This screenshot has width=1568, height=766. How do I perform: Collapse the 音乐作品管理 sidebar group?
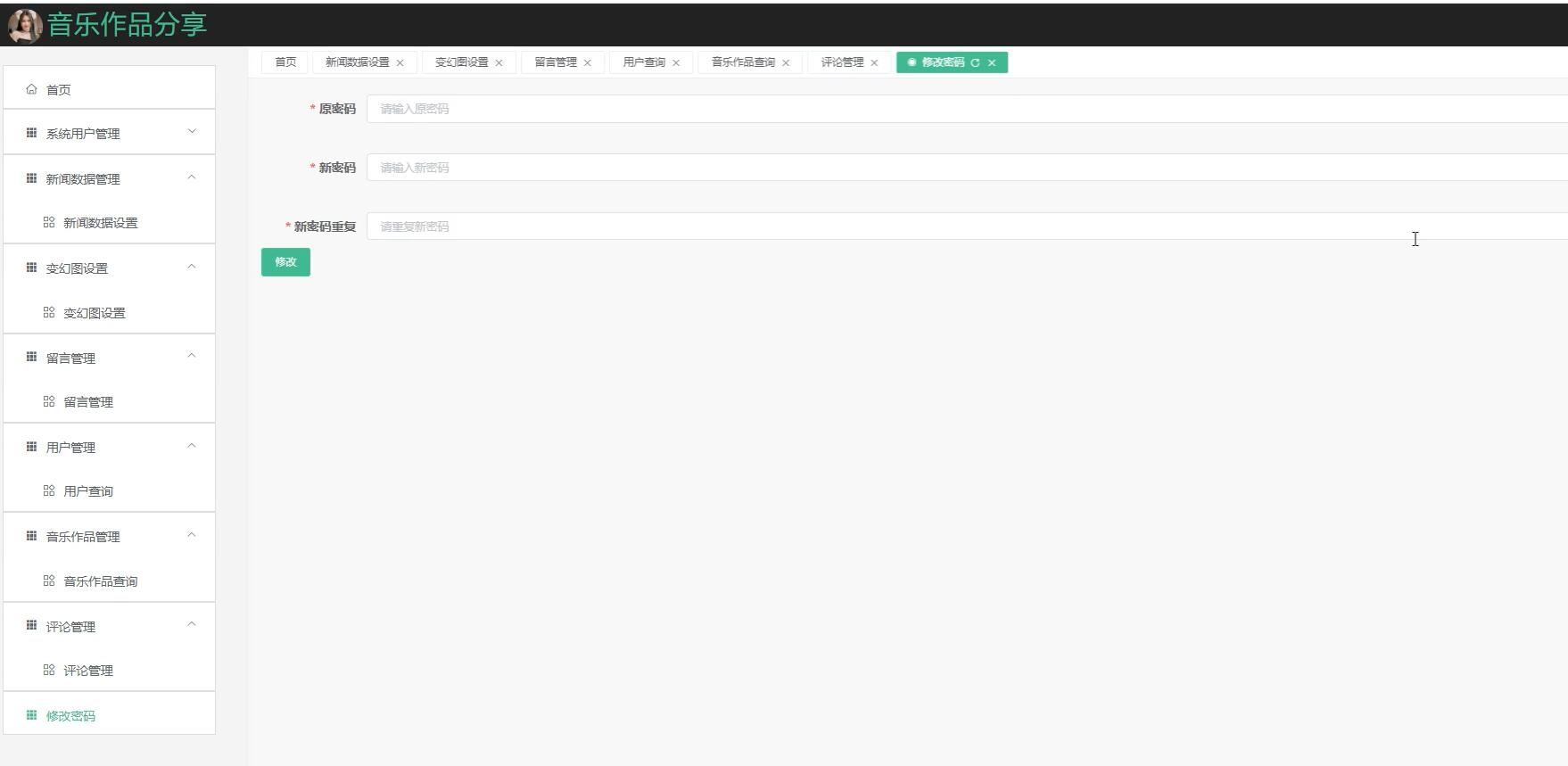click(x=109, y=536)
